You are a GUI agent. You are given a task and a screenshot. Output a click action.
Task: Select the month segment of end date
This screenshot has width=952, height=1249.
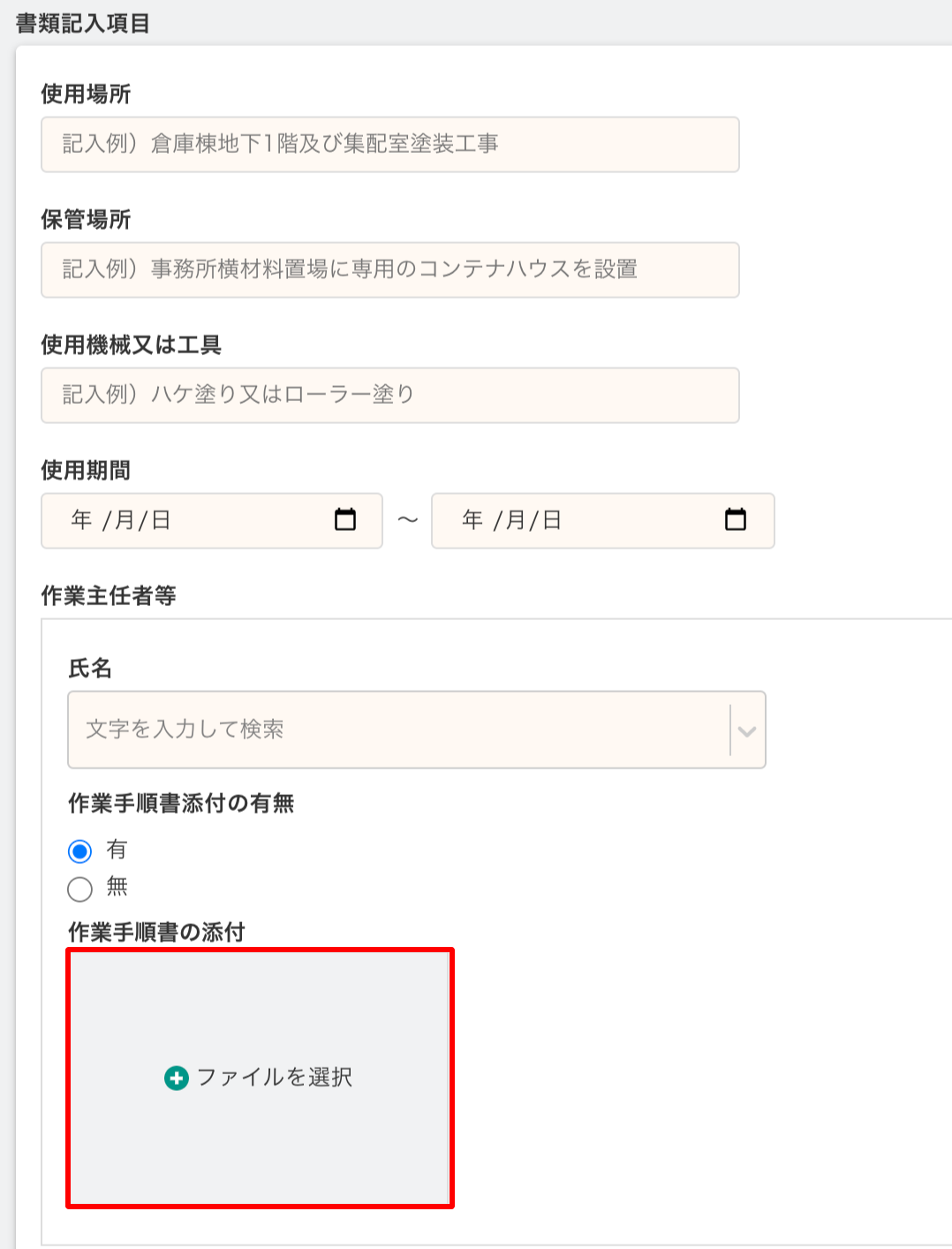[x=515, y=520]
